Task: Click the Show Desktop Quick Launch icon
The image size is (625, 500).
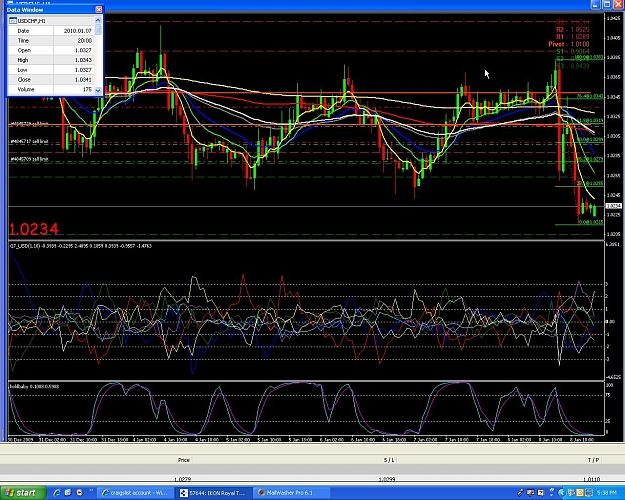Action: click(68, 493)
